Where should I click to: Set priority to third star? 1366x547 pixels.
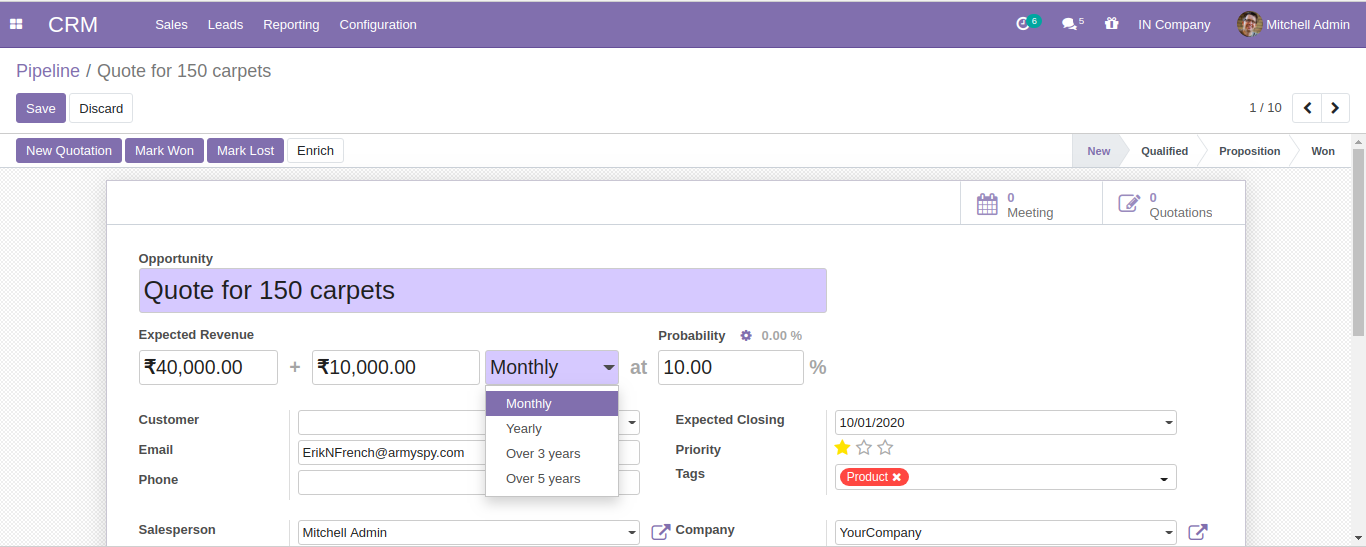tap(885, 447)
